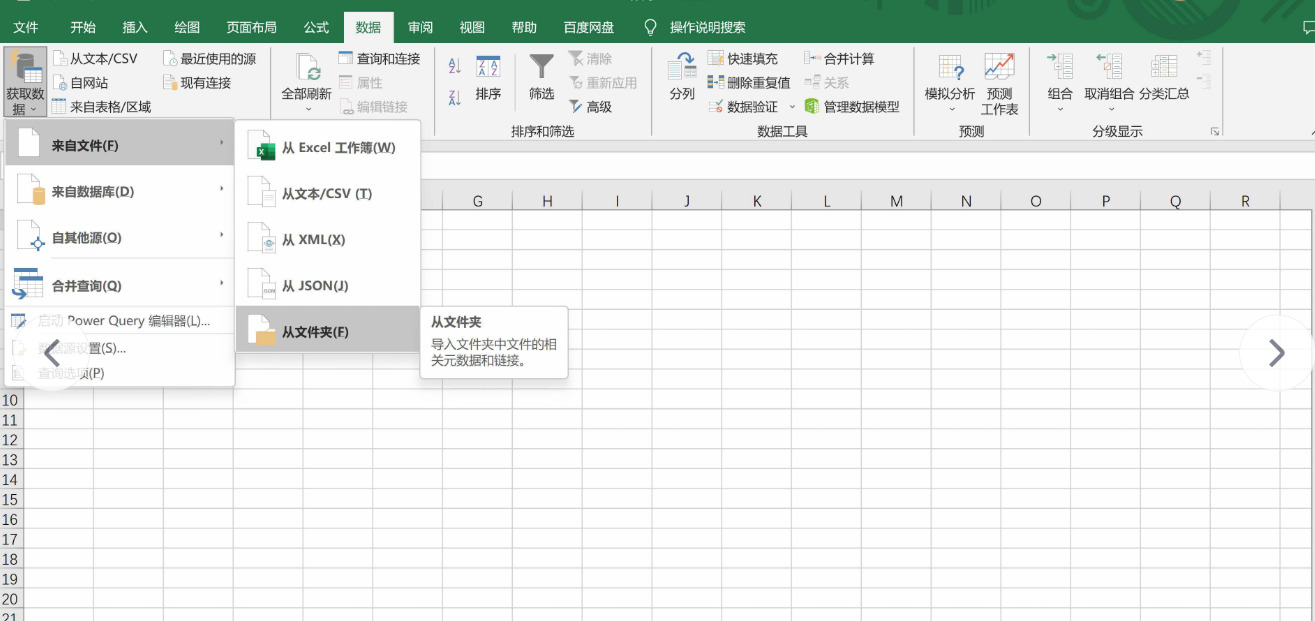
Task: Switch to the 百度网盘 tab
Action: [x=589, y=27]
